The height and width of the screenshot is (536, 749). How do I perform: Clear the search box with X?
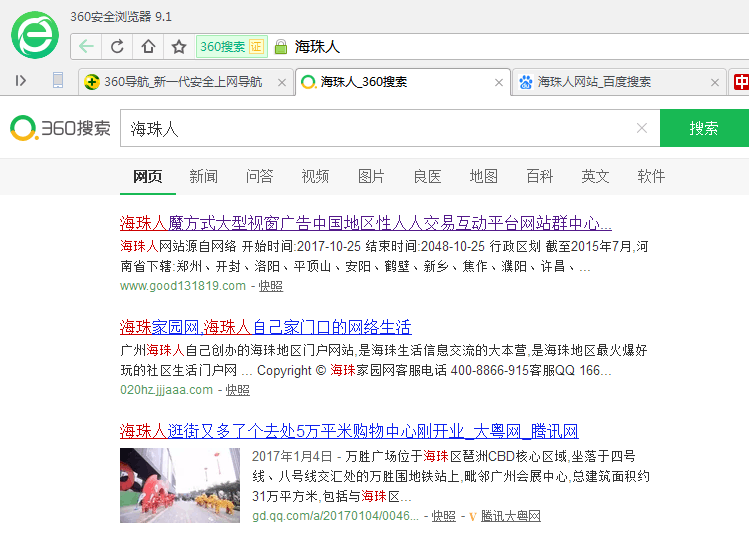[642, 128]
